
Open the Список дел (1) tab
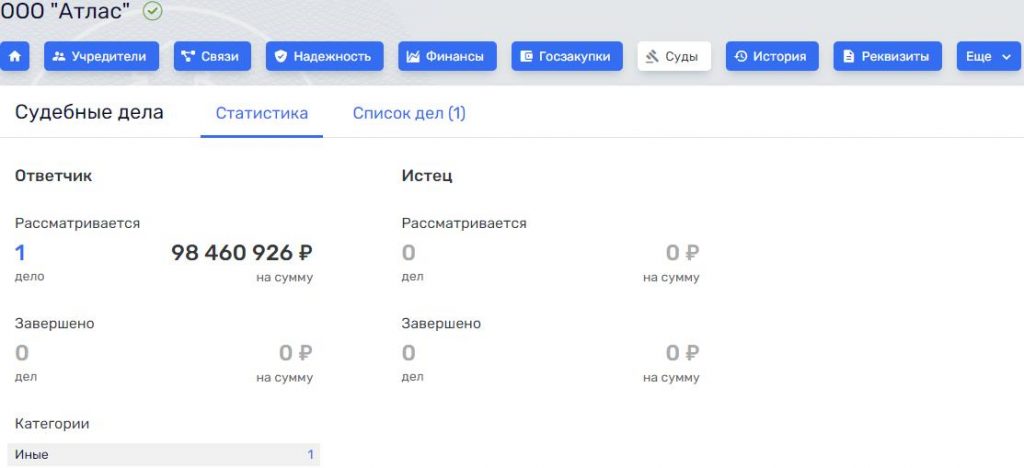tap(409, 113)
